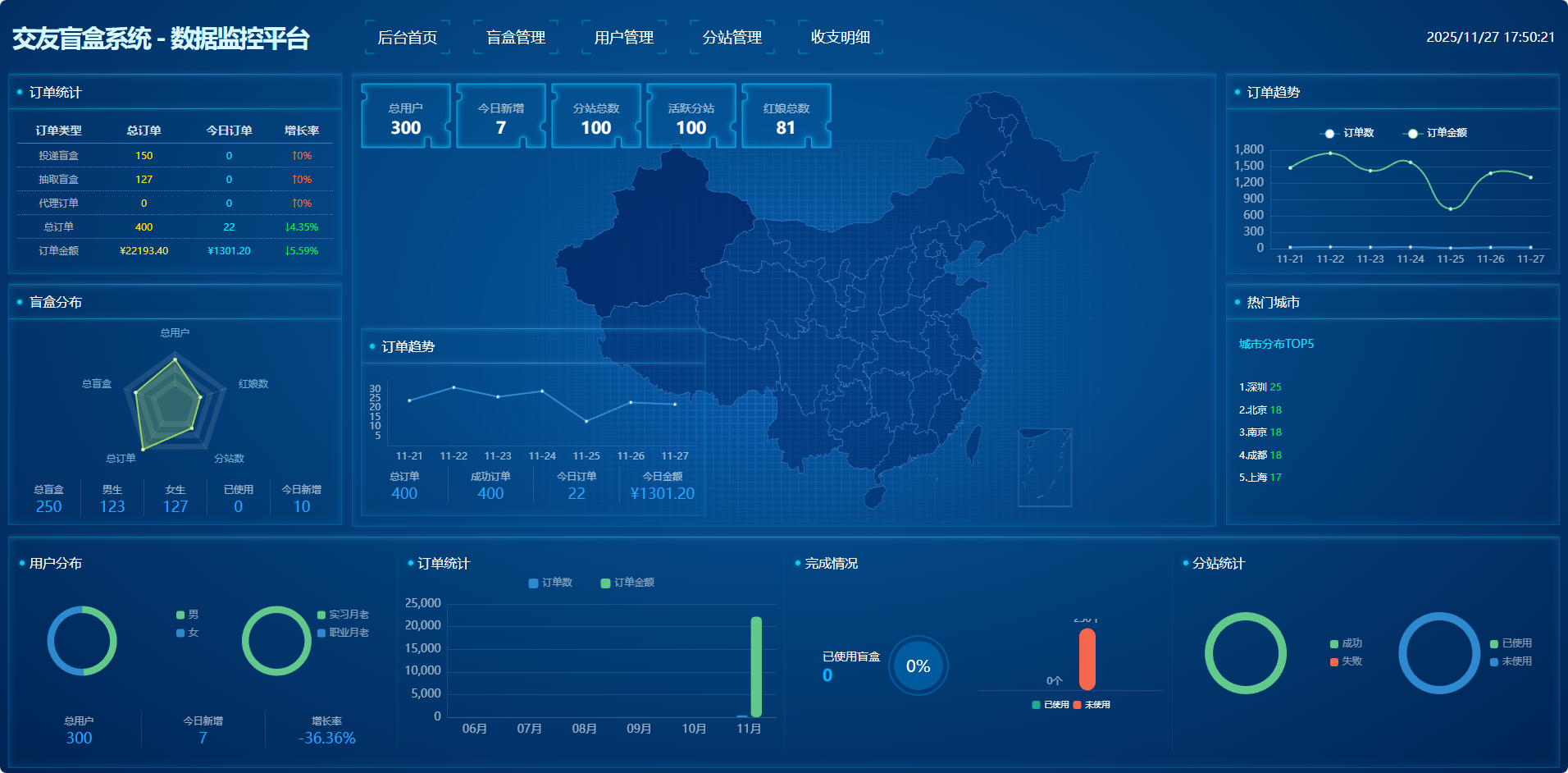Open the 后台首页 navigation tab

(x=407, y=38)
